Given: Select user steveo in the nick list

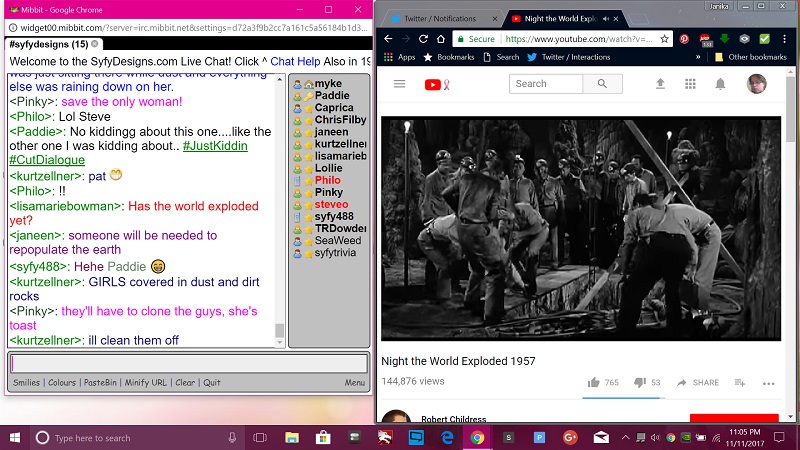Looking at the screenshot, I should pyautogui.click(x=331, y=205).
